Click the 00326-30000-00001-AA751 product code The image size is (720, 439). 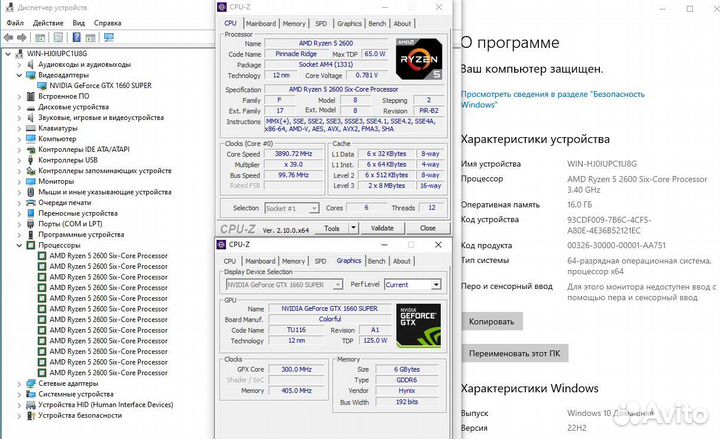pos(616,245)
